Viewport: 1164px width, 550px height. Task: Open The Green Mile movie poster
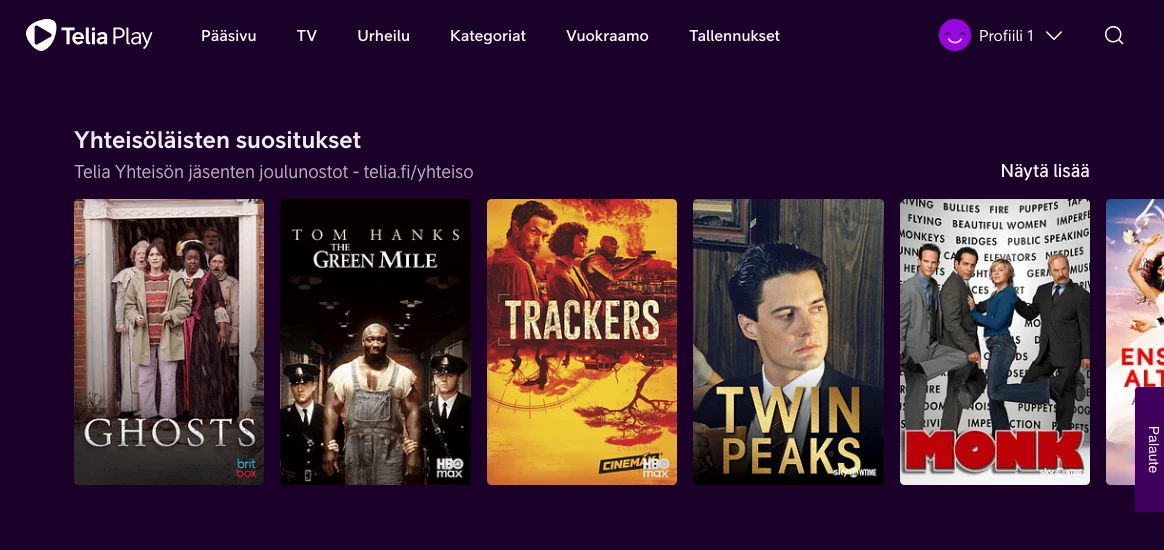pos(376,341)
